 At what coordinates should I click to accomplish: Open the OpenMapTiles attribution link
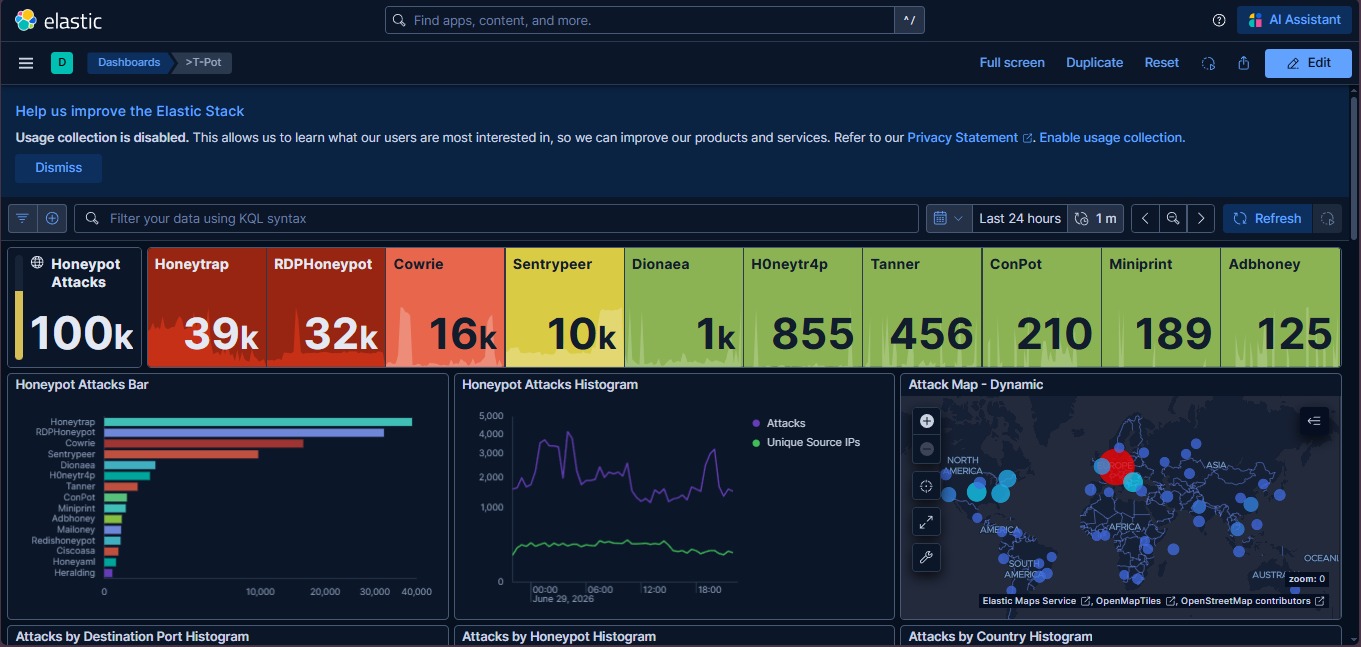(1134, 601)
